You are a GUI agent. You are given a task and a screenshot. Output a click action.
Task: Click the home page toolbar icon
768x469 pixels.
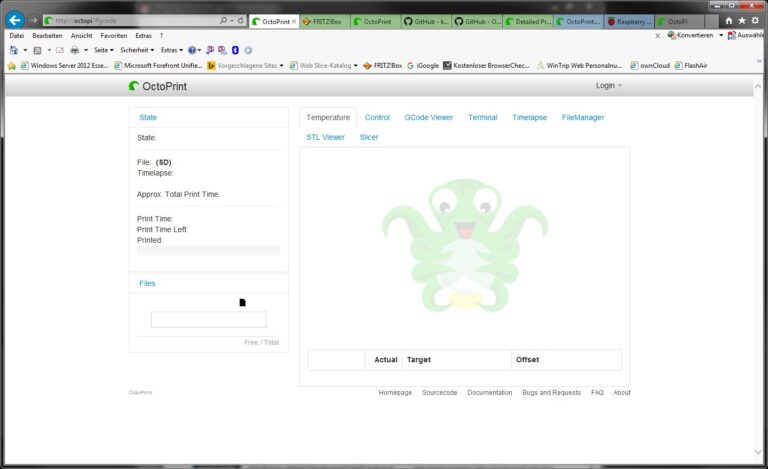tap(14, 50)
